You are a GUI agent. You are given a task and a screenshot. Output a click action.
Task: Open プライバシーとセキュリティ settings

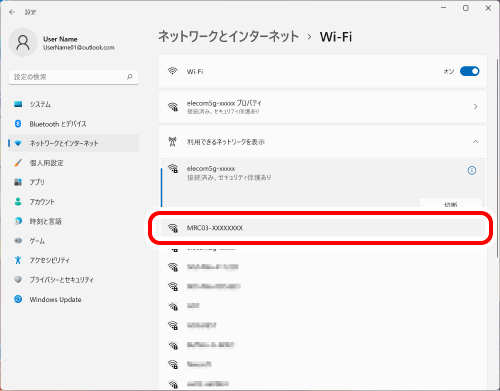coord(74,280)
